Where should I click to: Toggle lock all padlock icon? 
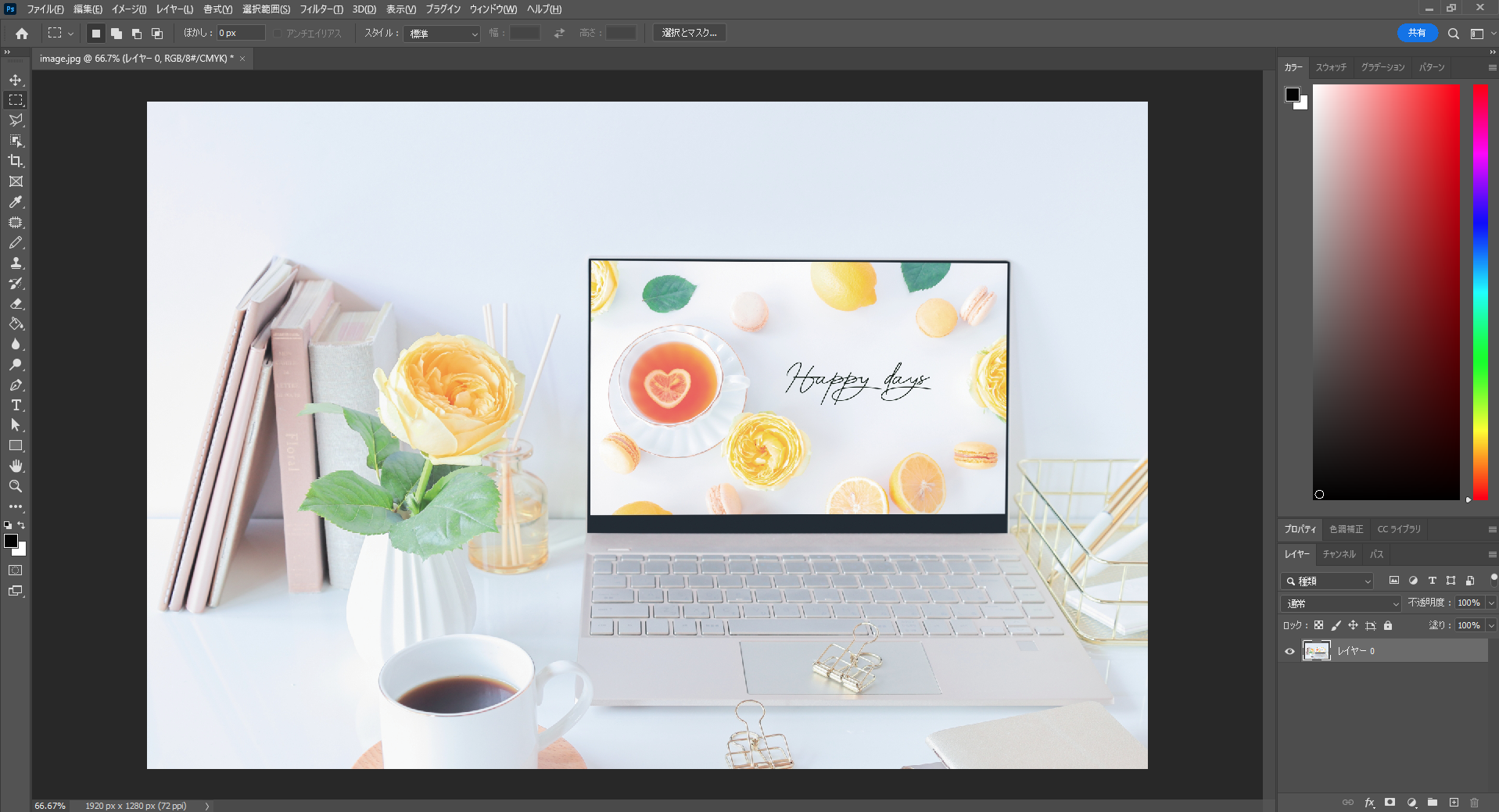[x=1388, y=625]
